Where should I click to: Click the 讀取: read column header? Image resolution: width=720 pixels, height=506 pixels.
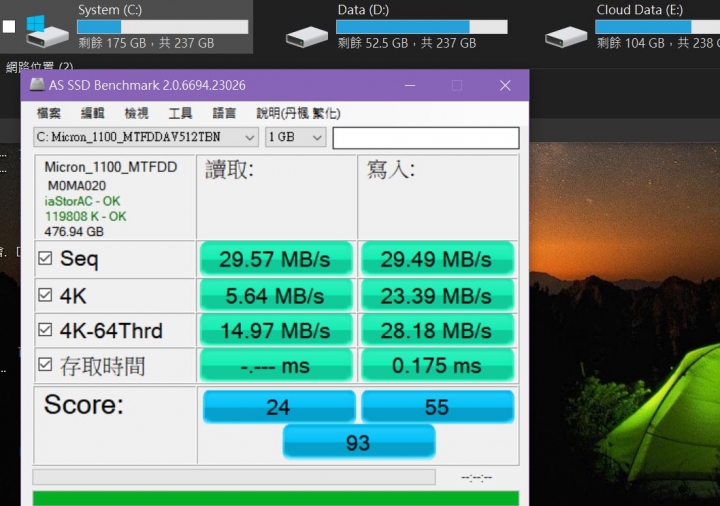pyautogui.click(x=229, y=170)
